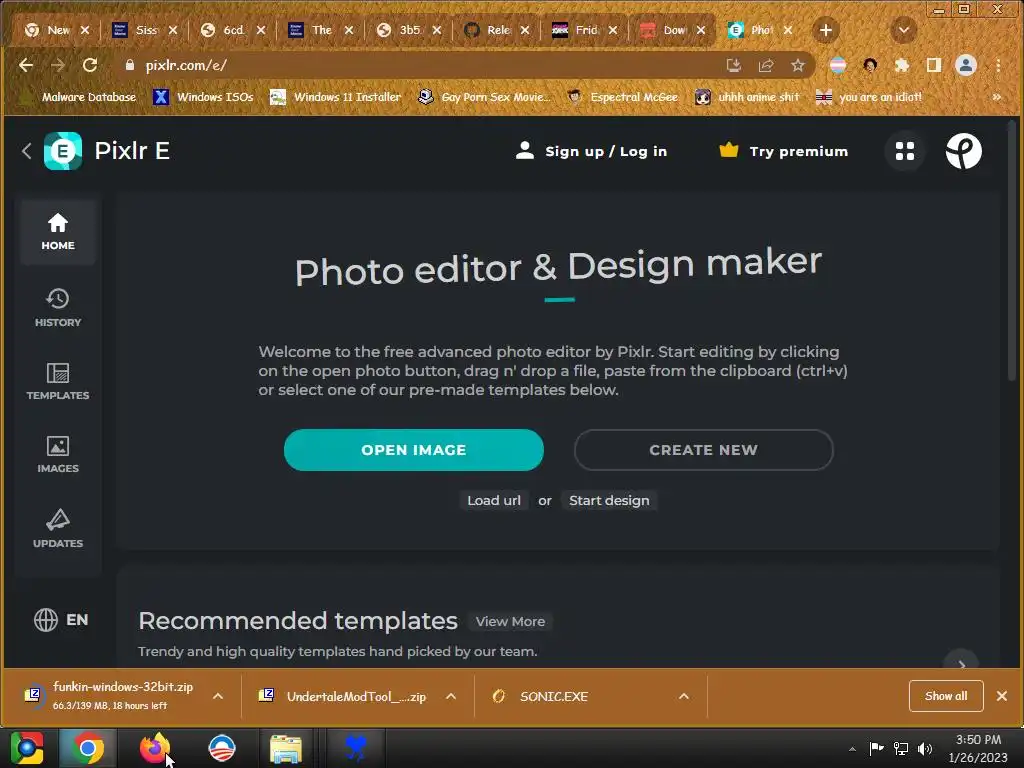Image resolution: width=1024 pixels, height=768 pixels.
Task: Go forward with the browser forward arrow
Action: pos(58,65)
